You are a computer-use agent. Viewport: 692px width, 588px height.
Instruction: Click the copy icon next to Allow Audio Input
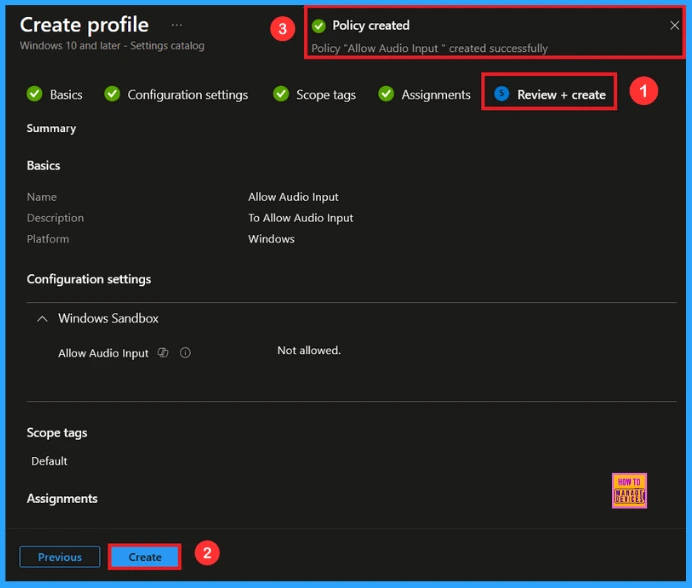[163, 353]
